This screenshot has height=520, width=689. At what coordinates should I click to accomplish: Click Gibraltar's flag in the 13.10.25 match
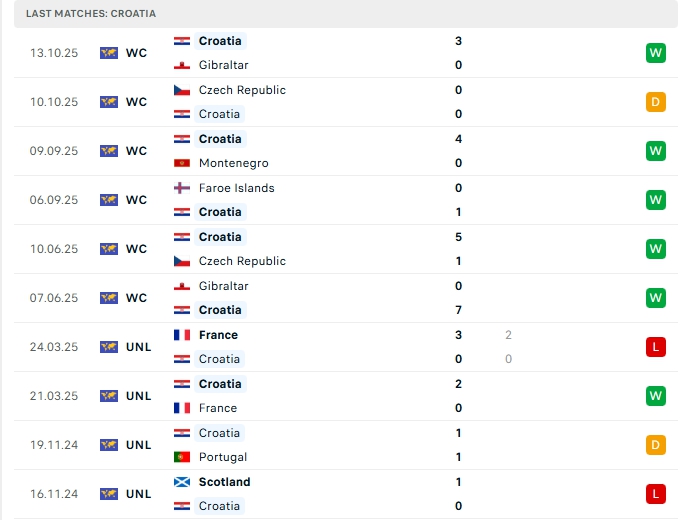(182, 65)
